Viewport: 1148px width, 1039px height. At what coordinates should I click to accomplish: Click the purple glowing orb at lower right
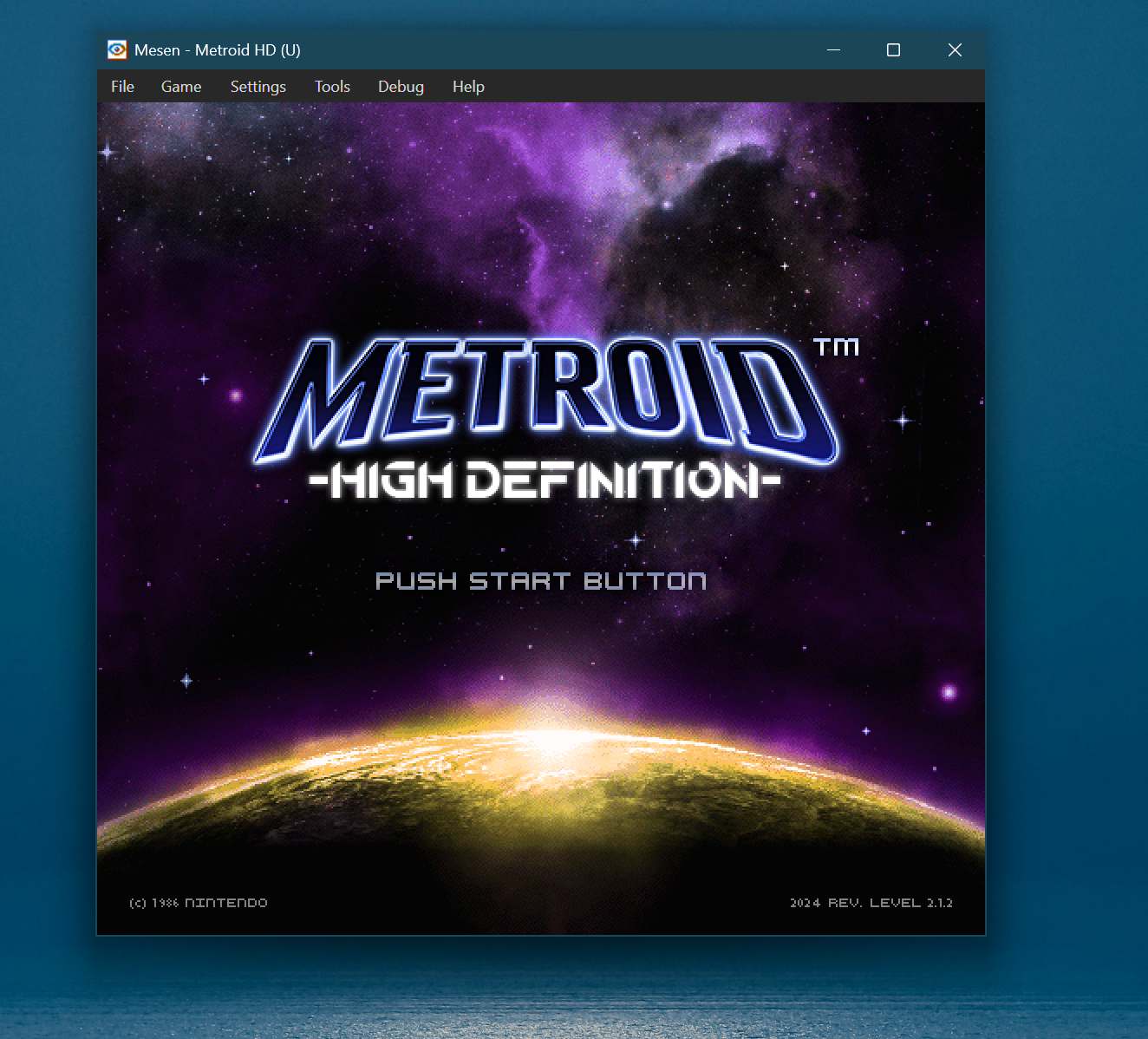click(949, 691)
